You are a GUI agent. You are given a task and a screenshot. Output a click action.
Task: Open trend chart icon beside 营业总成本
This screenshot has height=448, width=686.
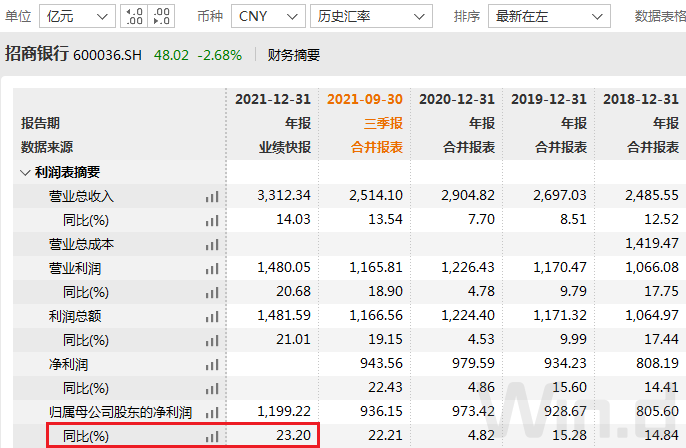click(211, 244)
